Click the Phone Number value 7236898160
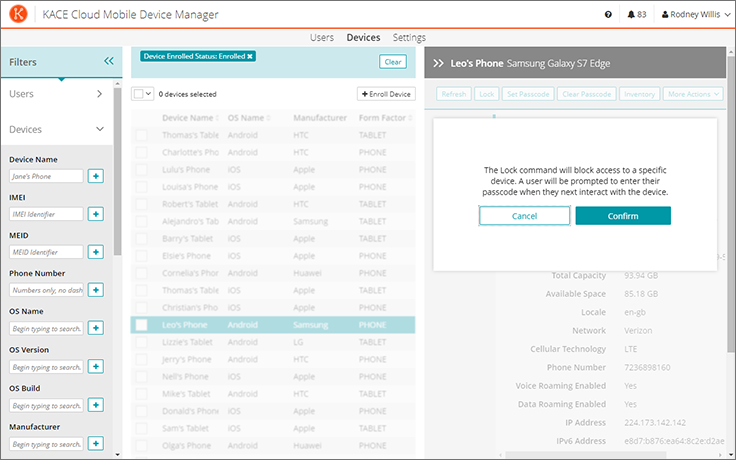 [647, 367]
